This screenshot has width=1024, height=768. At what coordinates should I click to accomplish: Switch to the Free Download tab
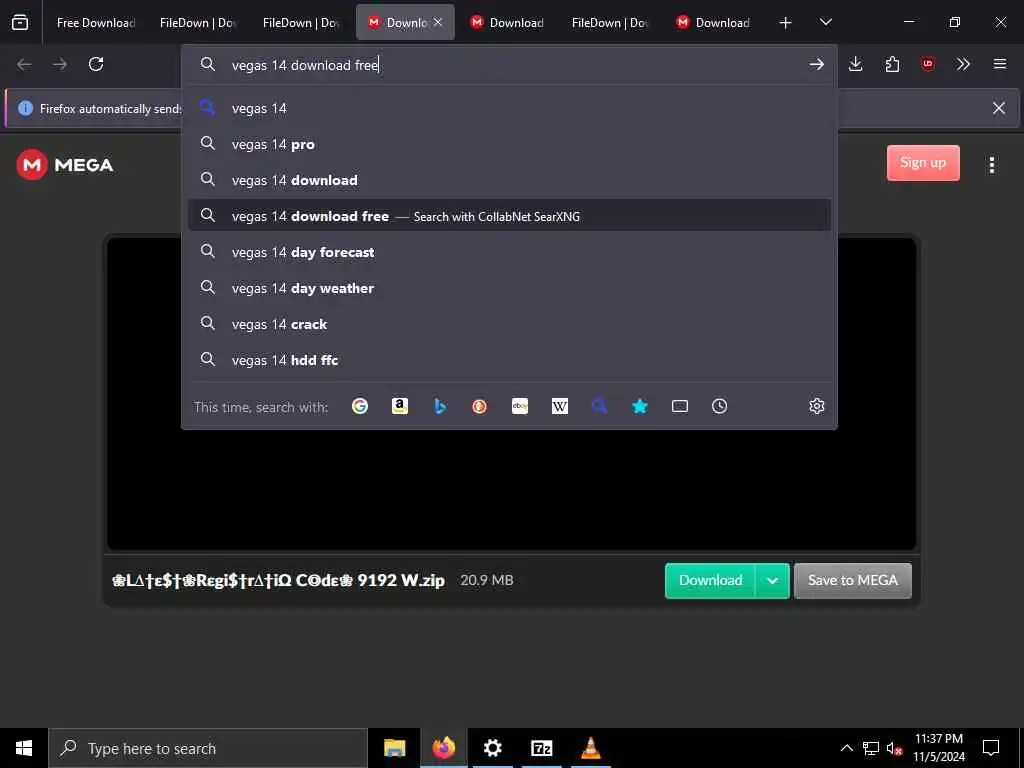tap(95, 22)
